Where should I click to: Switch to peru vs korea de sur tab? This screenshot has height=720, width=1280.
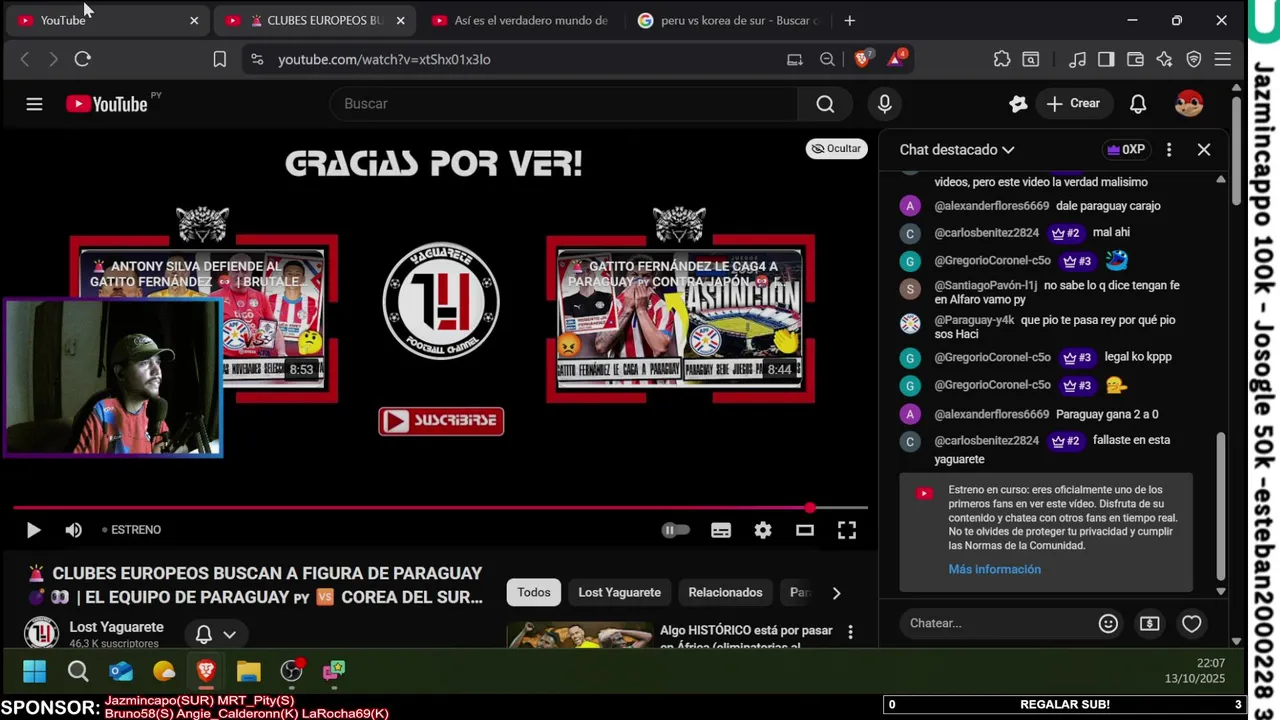(728, 20)
